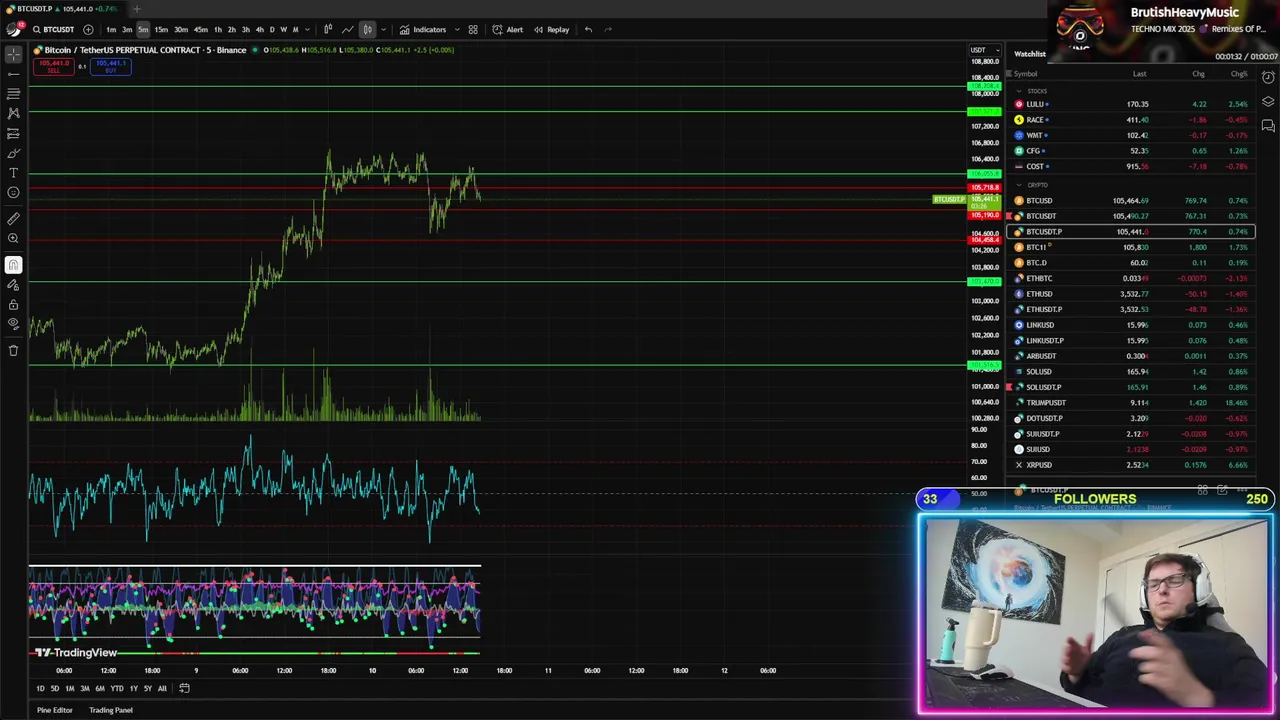Open the emoji icons tool
The height and width of the screenshot is (720, 1280).
[13, 192]
